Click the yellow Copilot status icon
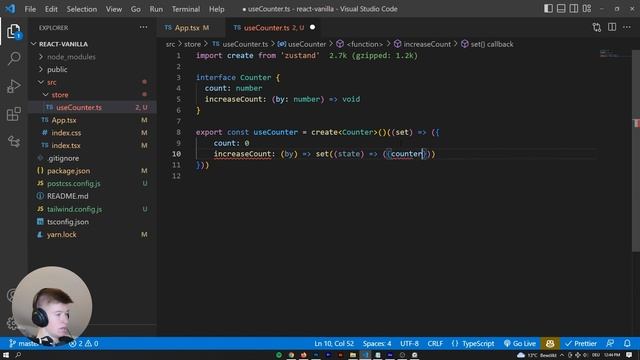 (550, 344)
